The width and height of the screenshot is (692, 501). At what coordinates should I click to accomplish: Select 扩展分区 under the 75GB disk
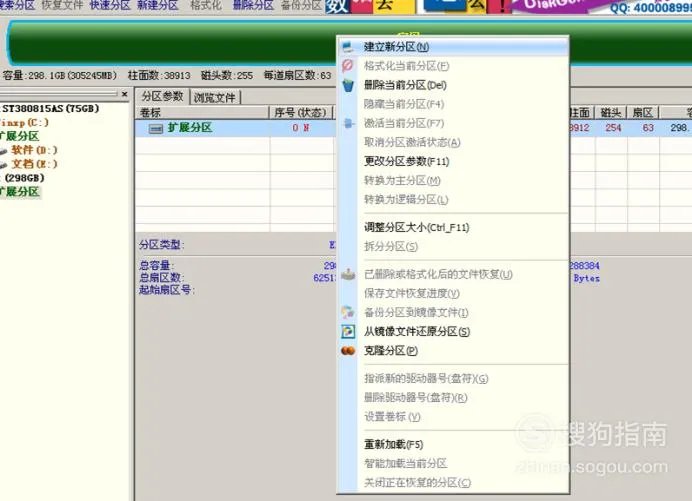tap(20, 136)
